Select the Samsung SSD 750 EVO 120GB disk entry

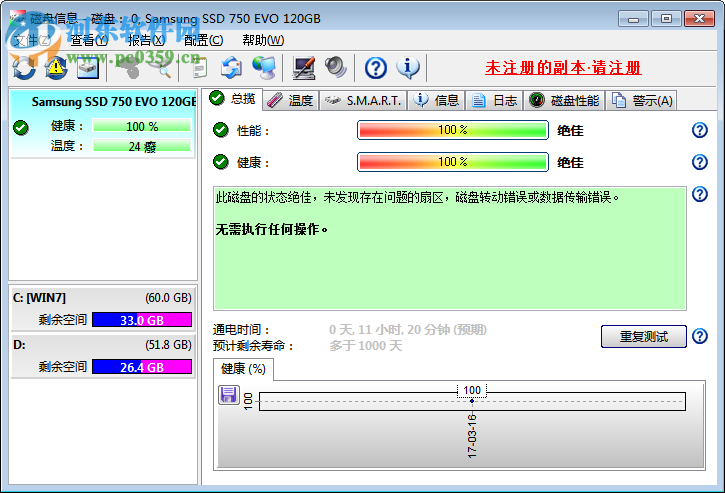[x=103, y=124]
